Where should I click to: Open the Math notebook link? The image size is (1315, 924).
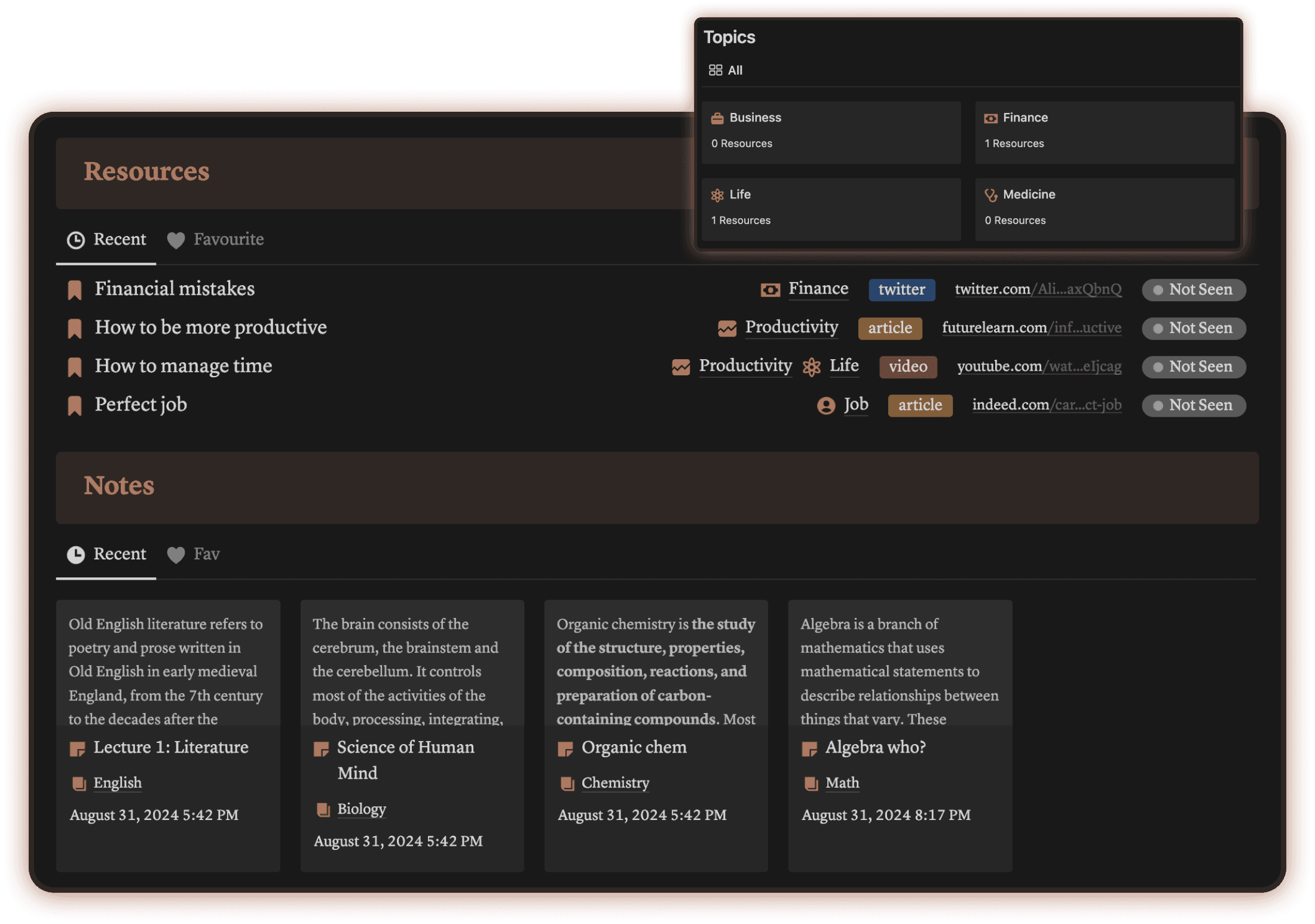coord(842,783)
